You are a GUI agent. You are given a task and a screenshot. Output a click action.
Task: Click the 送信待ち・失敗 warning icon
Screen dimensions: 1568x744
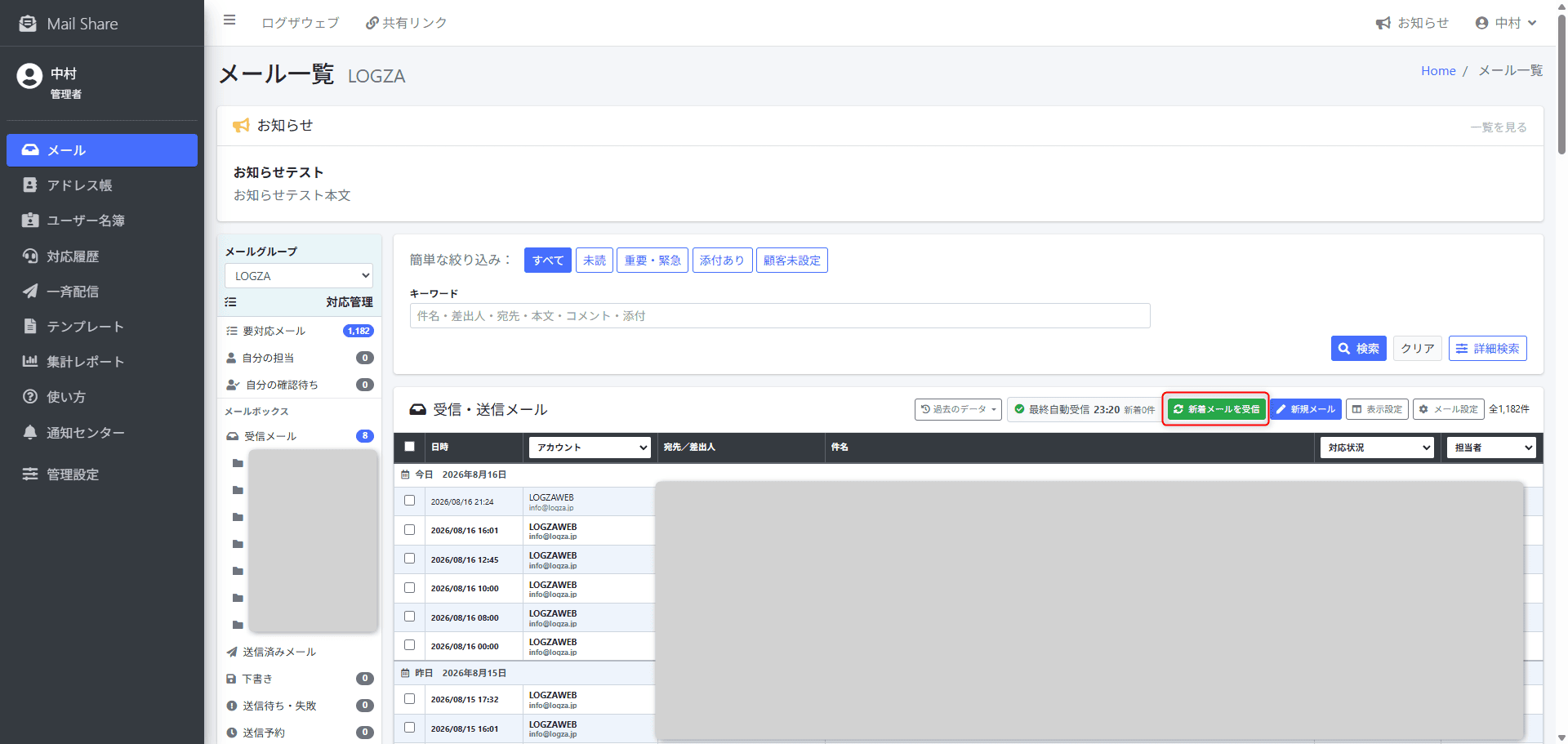coord(232,706)
